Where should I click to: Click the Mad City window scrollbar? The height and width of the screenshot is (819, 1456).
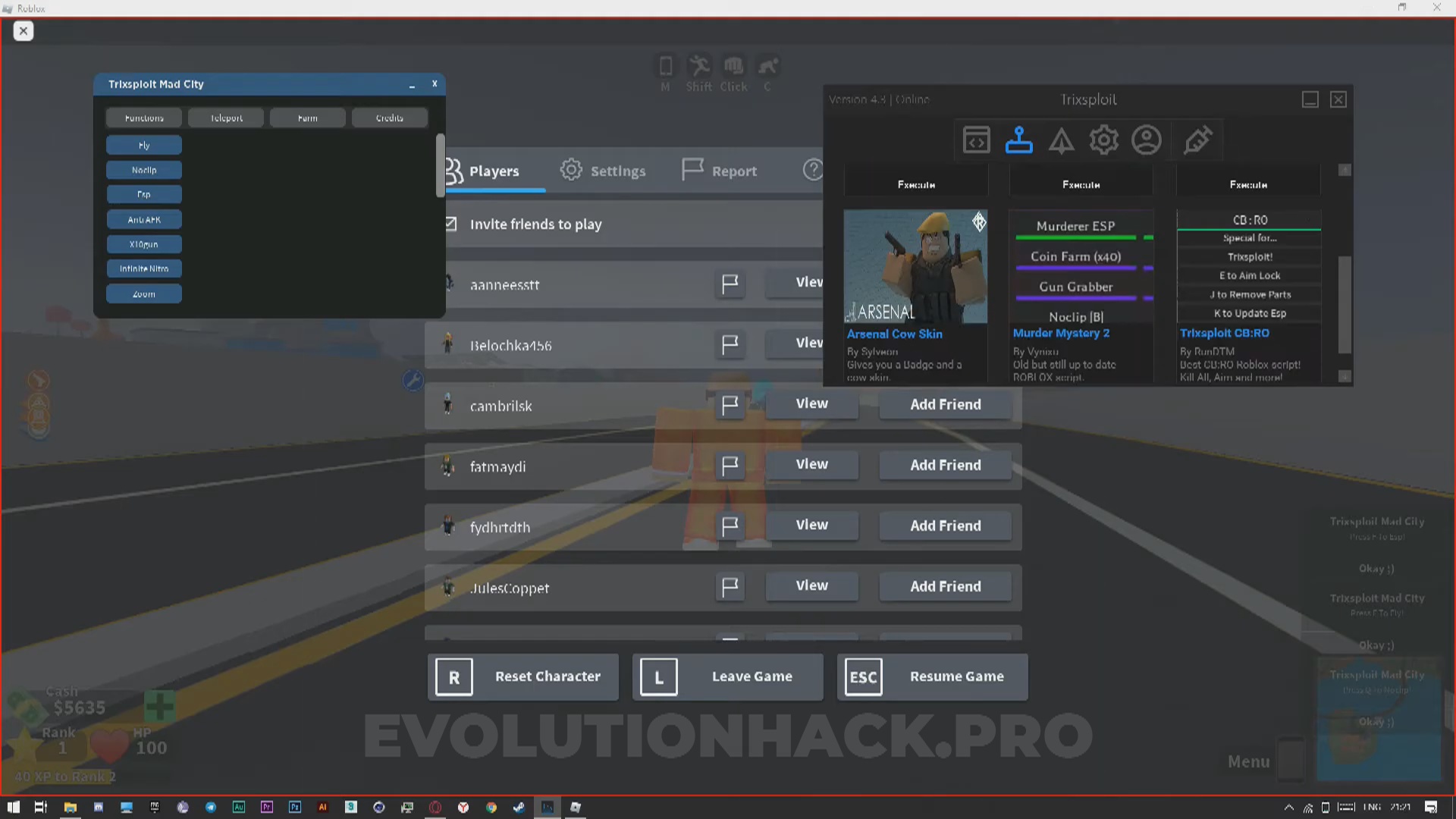(440, 165)
